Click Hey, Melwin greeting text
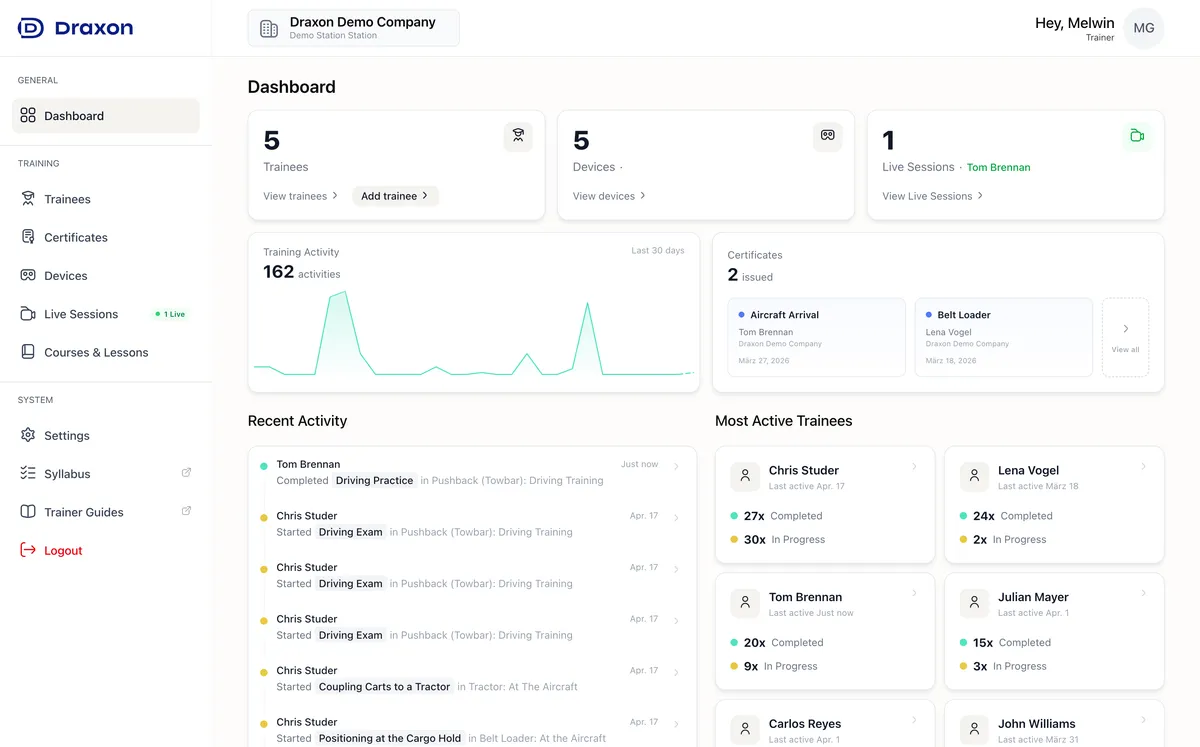Viewport: 1200px width, 747px height. coord(1074,23)
